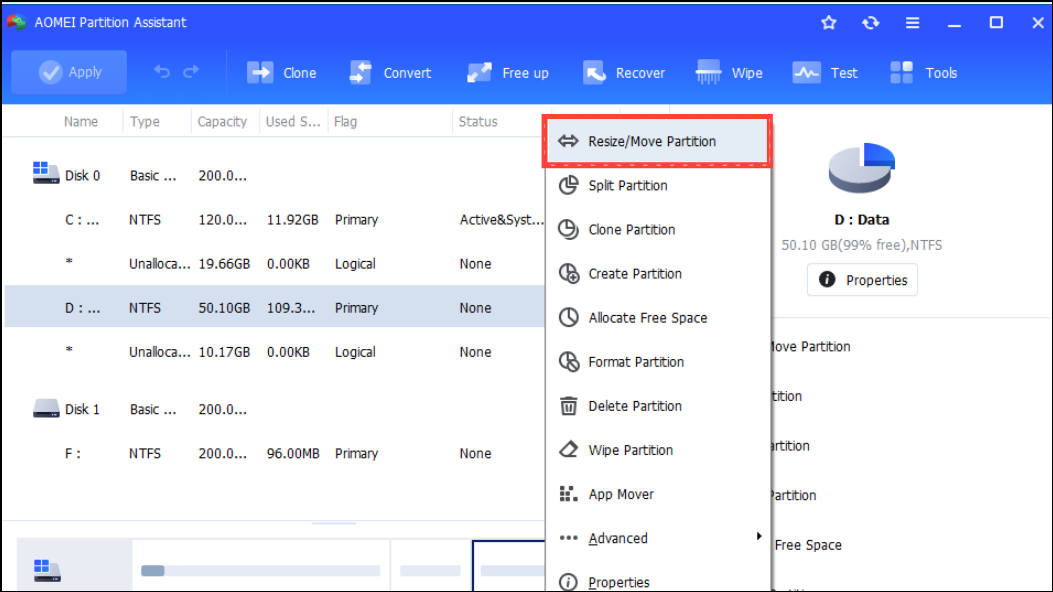Open the Clone toolbar option

(x=281, y=72)
